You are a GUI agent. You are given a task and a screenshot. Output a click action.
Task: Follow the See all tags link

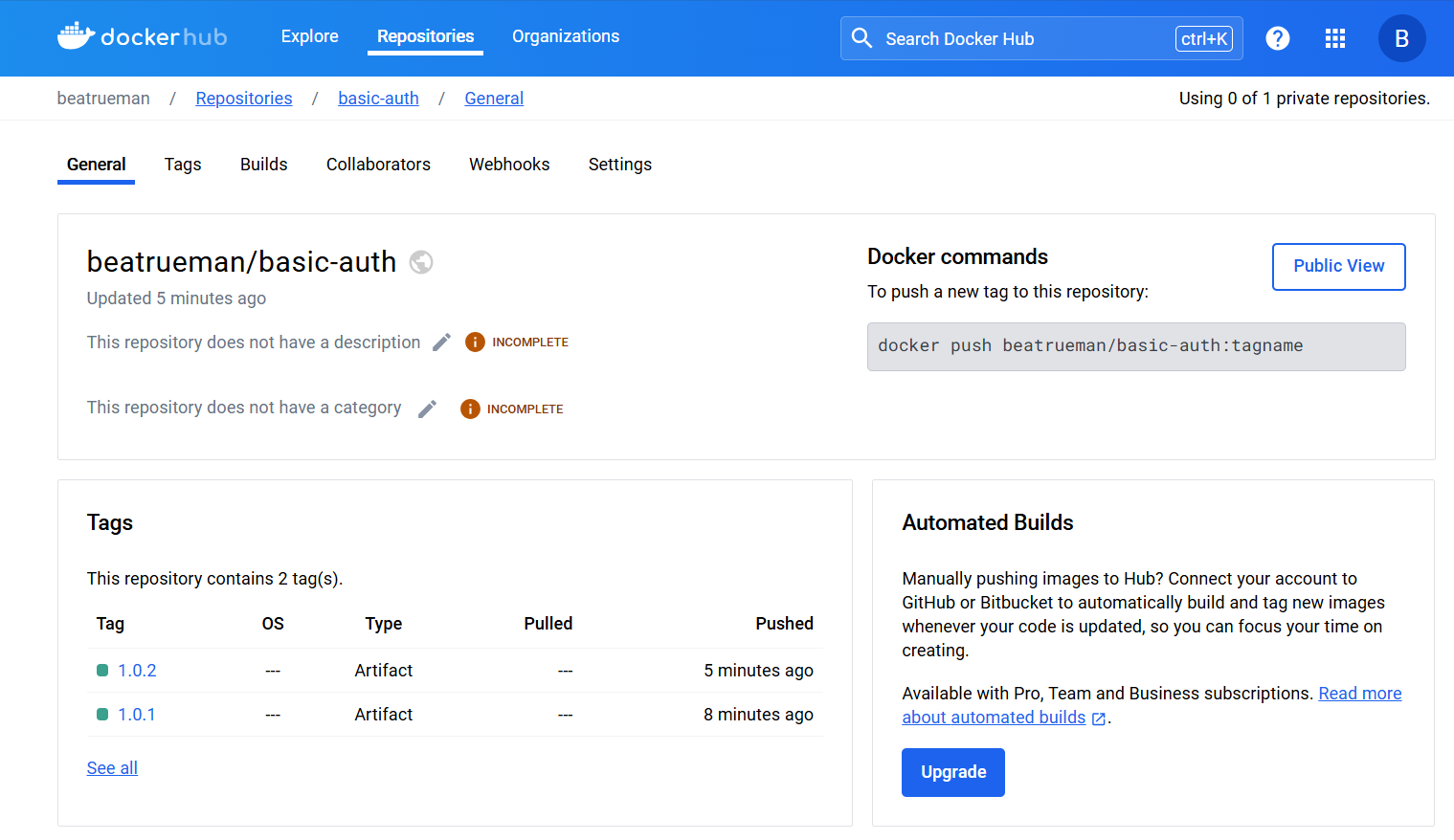[112, 768]
